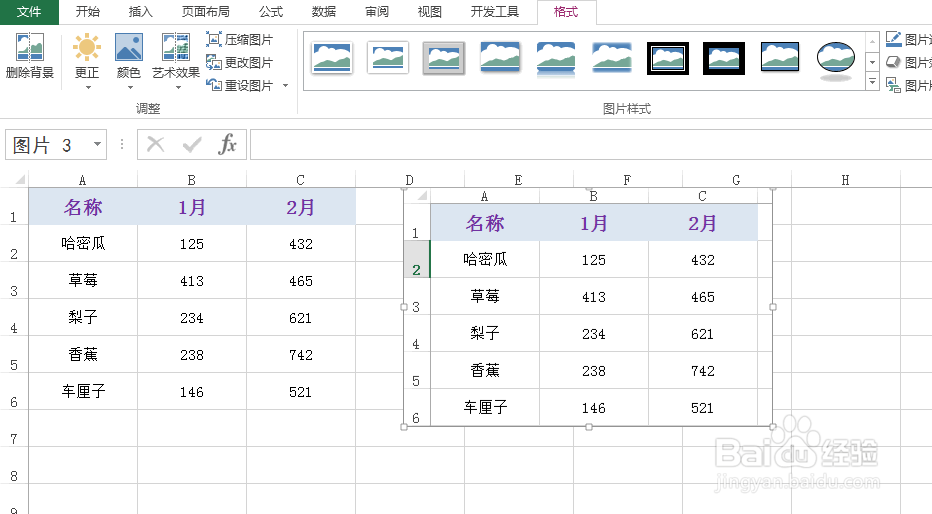Switch to the 公式 (Formulas) tab
The height and width of the screenshot is (514, 932).
click(x=271, y=12)
